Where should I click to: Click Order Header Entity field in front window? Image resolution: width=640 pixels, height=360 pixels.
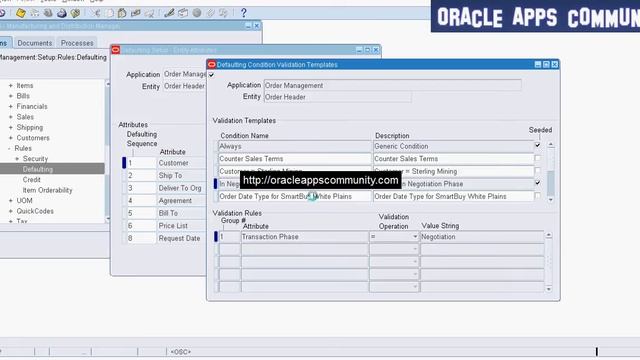[338, 97]
